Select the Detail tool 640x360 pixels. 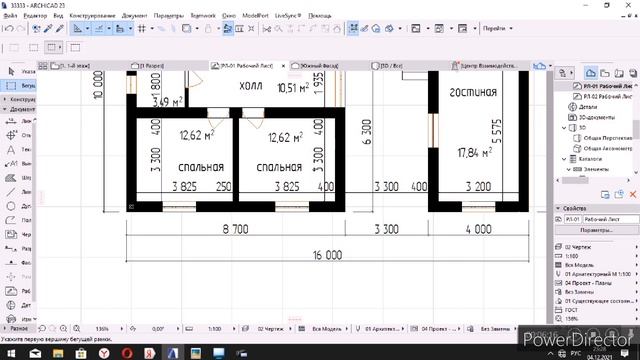(x=11, y=305)
